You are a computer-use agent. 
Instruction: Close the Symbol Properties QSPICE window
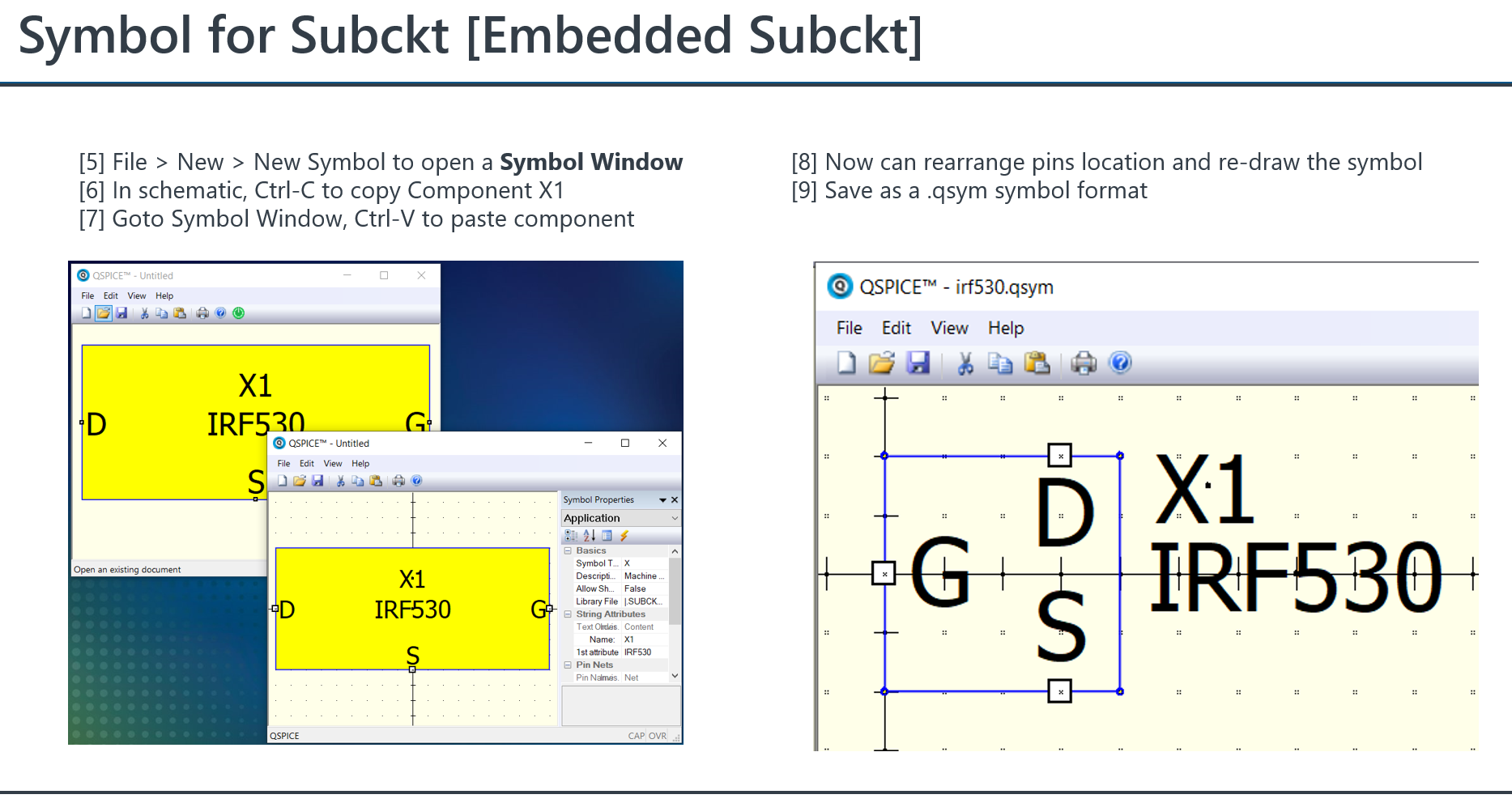click(662, 443)
